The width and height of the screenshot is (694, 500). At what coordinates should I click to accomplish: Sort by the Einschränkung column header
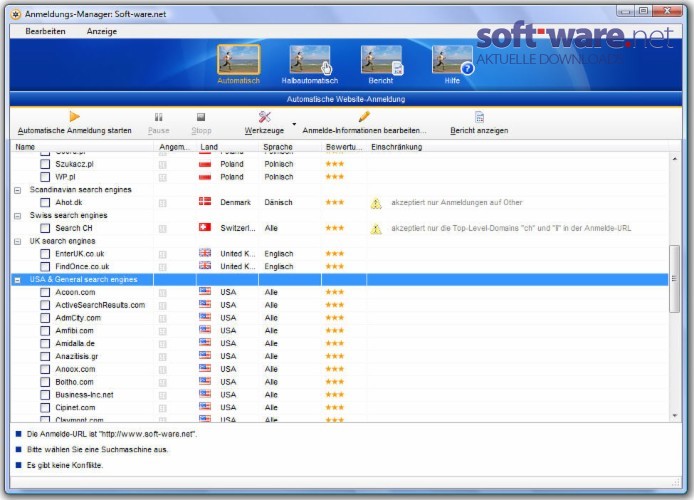517,147
